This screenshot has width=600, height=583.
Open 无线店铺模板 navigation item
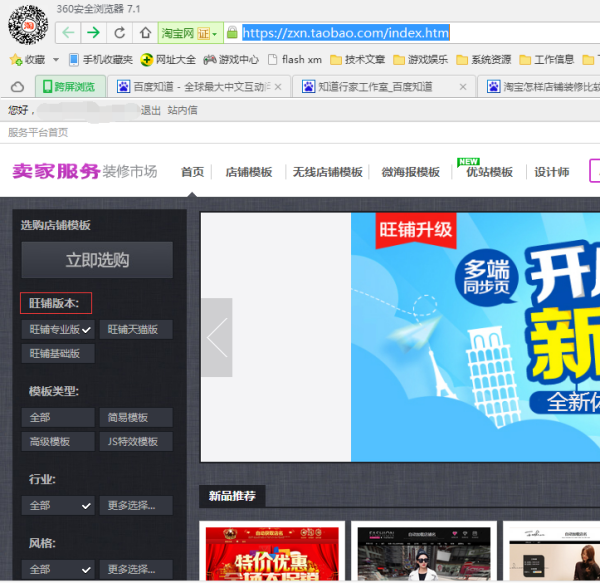[328, 172]
